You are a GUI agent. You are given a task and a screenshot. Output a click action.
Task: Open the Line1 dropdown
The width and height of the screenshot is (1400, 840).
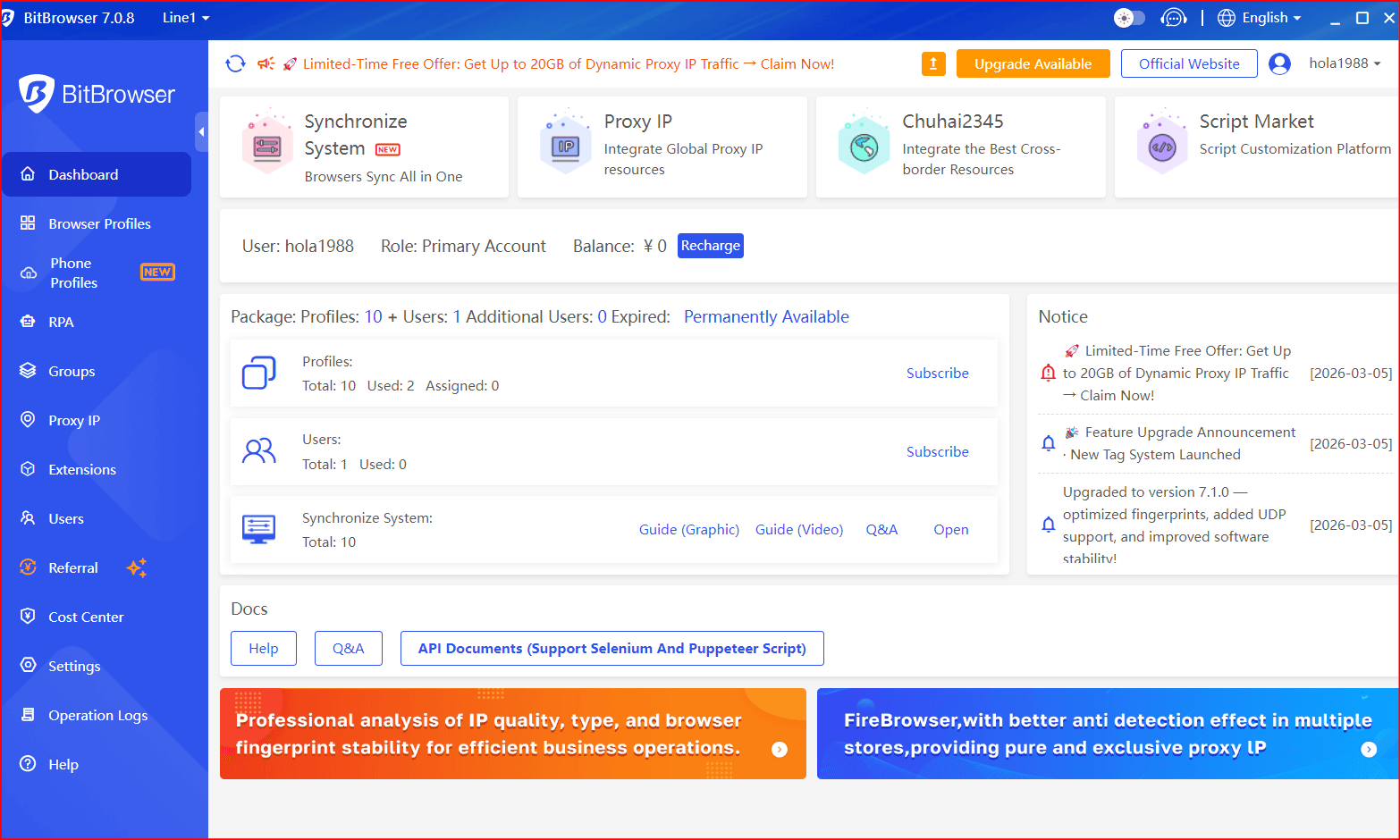(x=186, y=18)
